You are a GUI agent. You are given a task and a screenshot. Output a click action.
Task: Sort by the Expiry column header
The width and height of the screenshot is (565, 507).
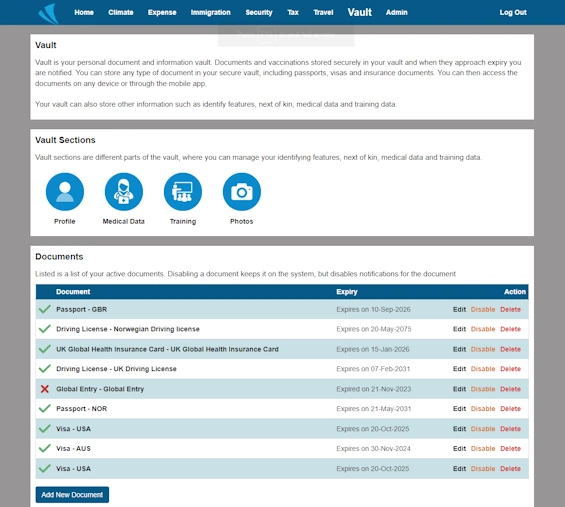coord(347,292)
